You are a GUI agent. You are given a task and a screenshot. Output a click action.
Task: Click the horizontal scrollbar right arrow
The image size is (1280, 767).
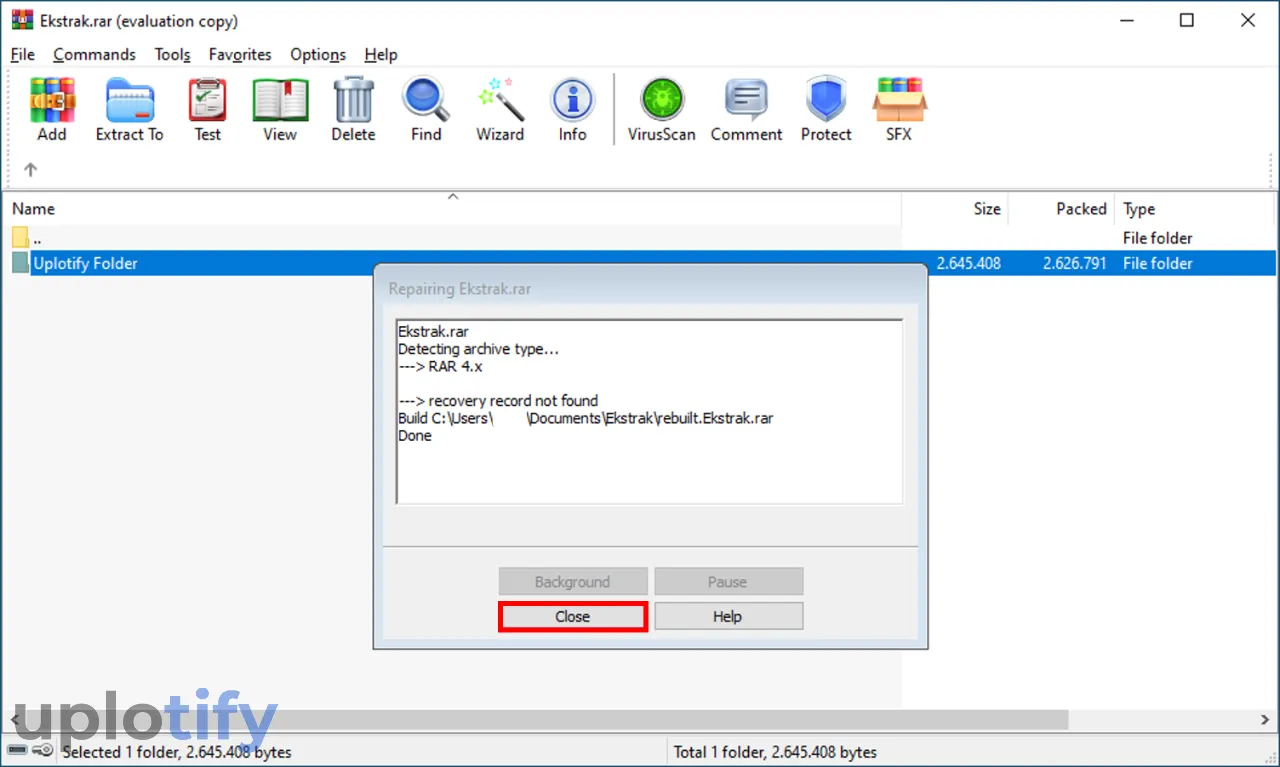click(1266, 720)
